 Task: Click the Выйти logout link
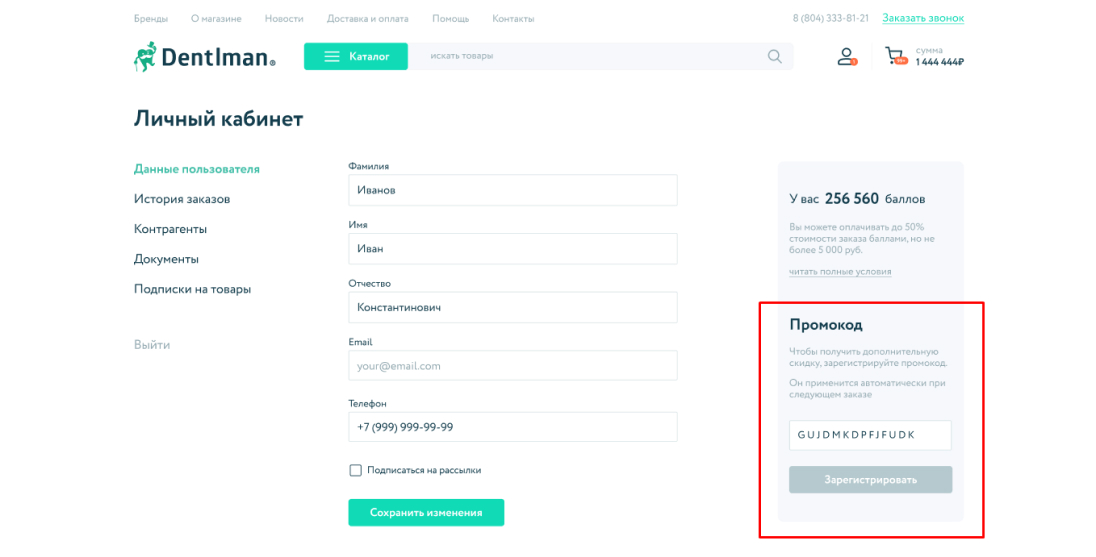(152, 345)
